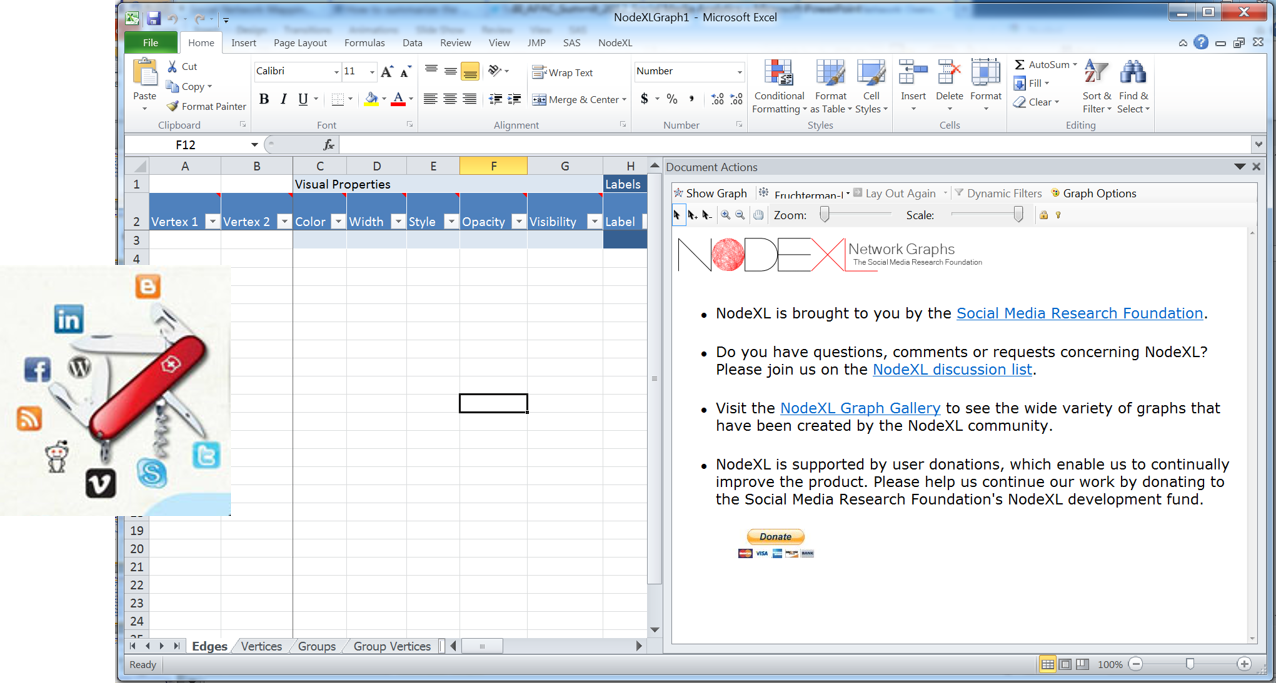Image resolution: width=1276 pixels, height=683 pixels.
Task: Select add-to-selection pointer tool in graph pane
Action: tap(692, 215)
